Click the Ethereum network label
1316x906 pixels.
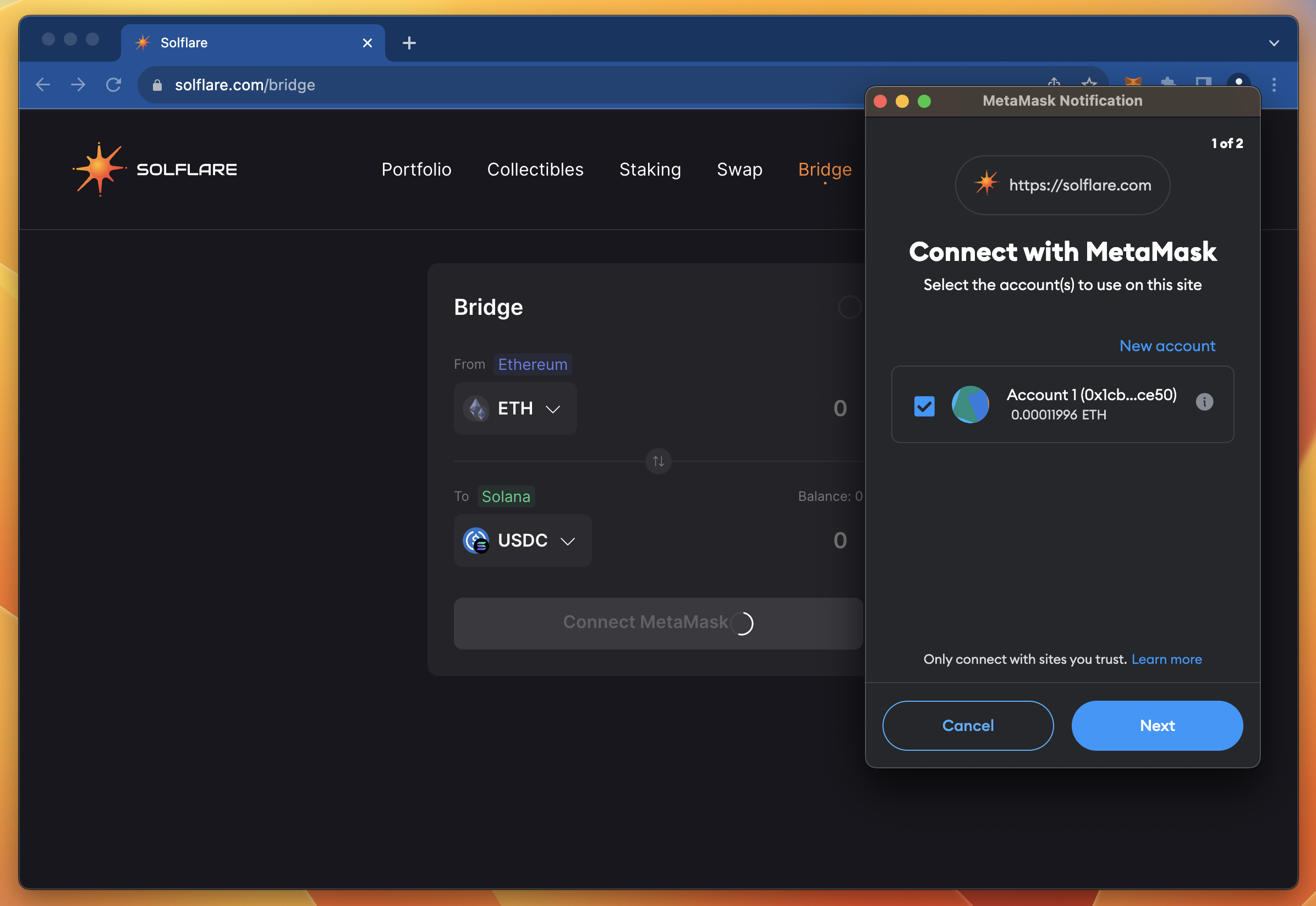coord(533,364)
